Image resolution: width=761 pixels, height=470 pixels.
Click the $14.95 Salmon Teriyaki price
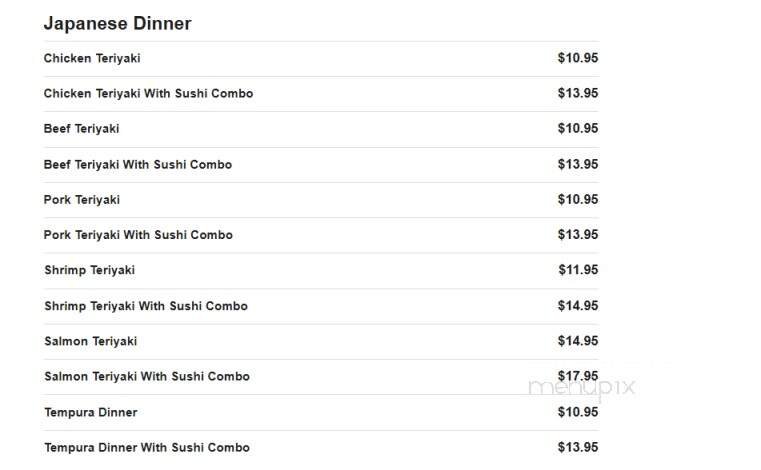578,341
